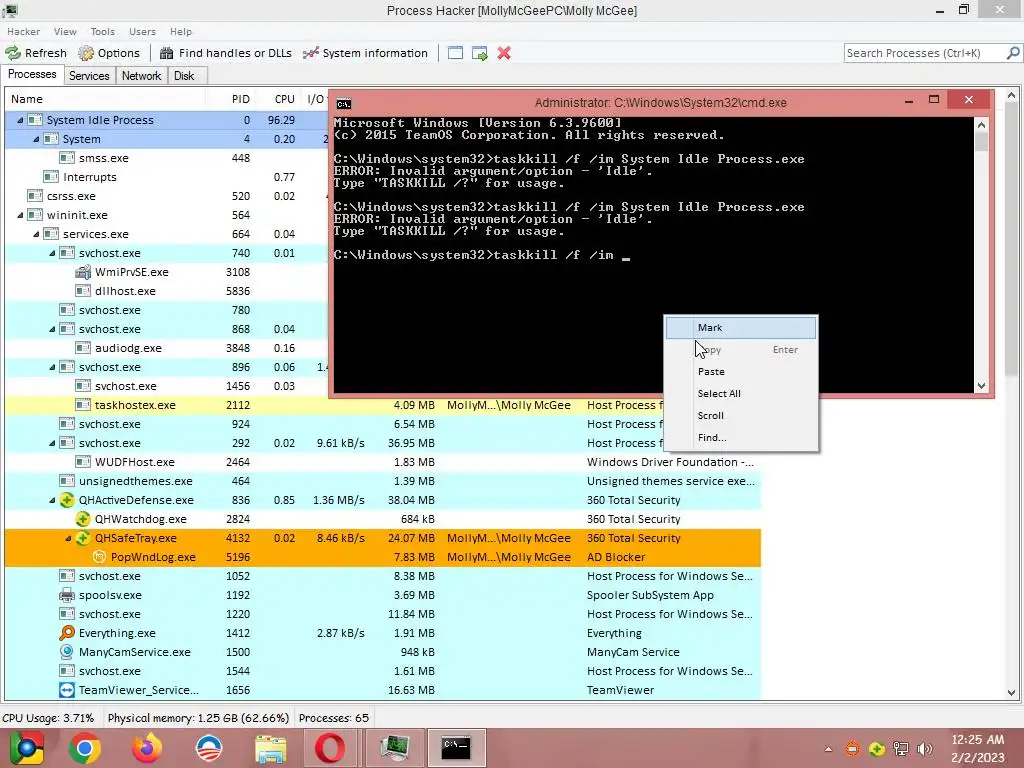Click the volume tray icon
Viewport: 1024px width, 768px height.
[x=924, y=749]
